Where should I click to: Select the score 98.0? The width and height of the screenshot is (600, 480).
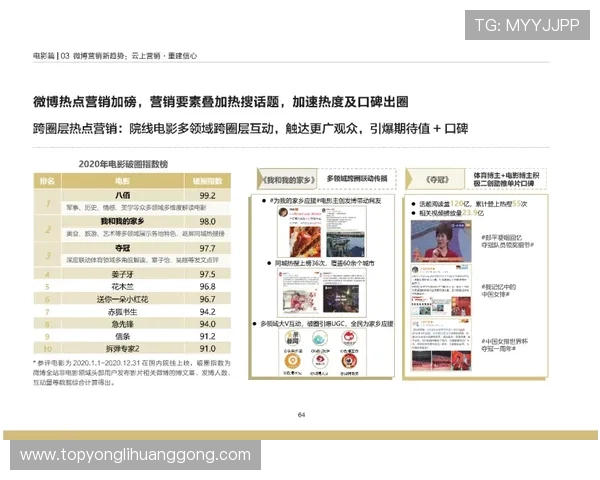click(x=207, y=222)
